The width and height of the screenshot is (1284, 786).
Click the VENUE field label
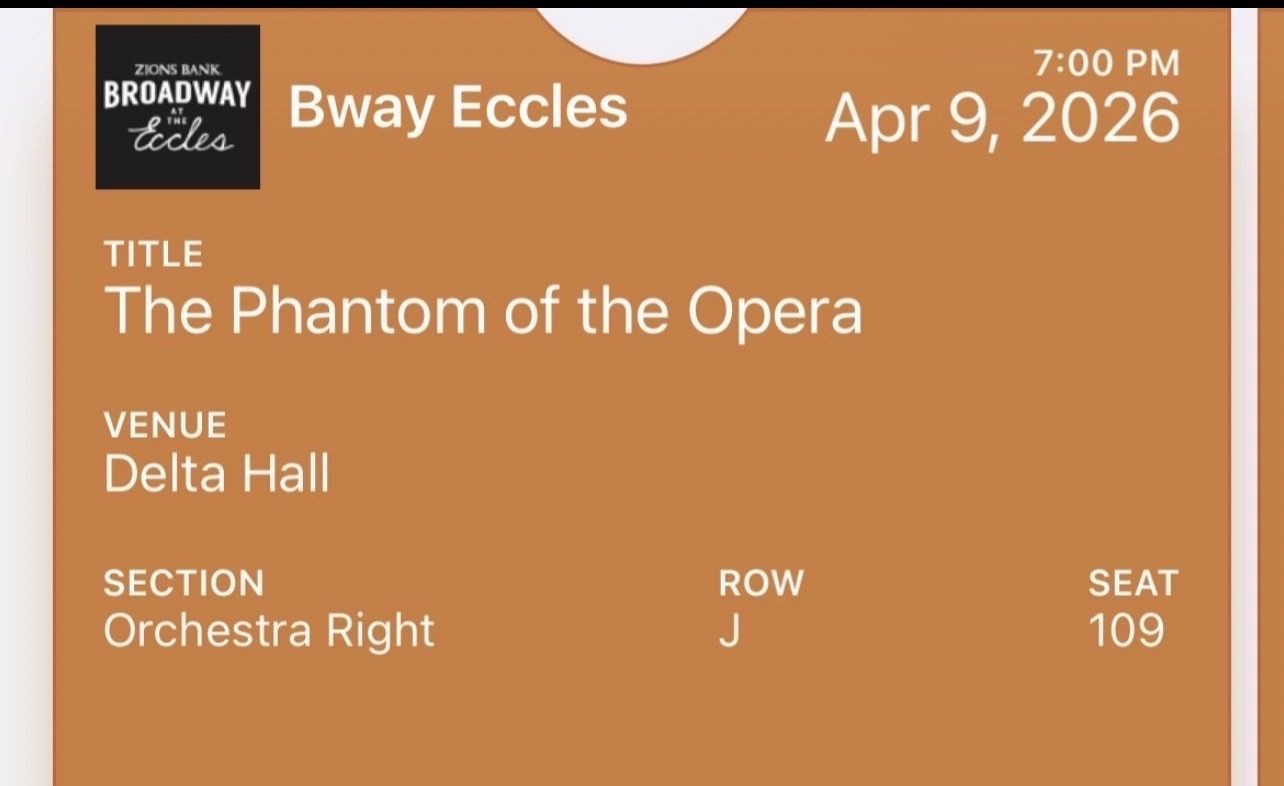165,425
